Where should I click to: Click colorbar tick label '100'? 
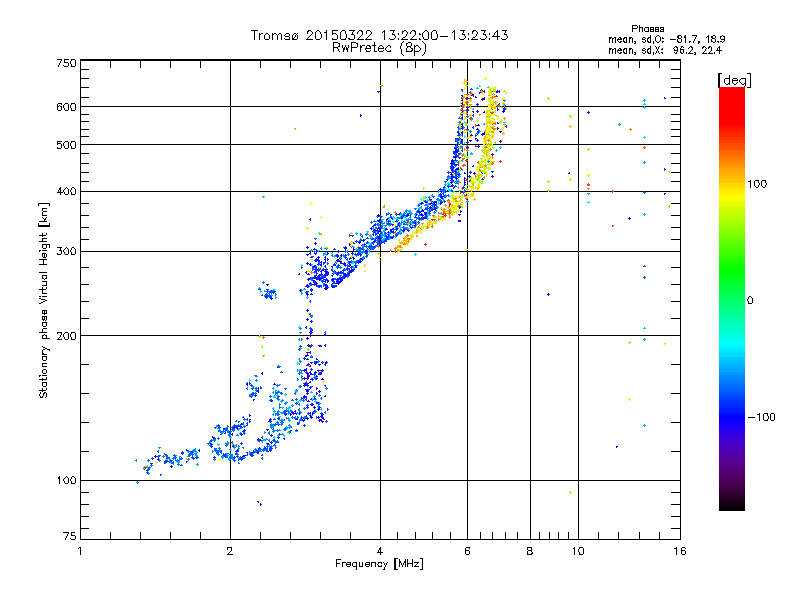coord(757,184)
